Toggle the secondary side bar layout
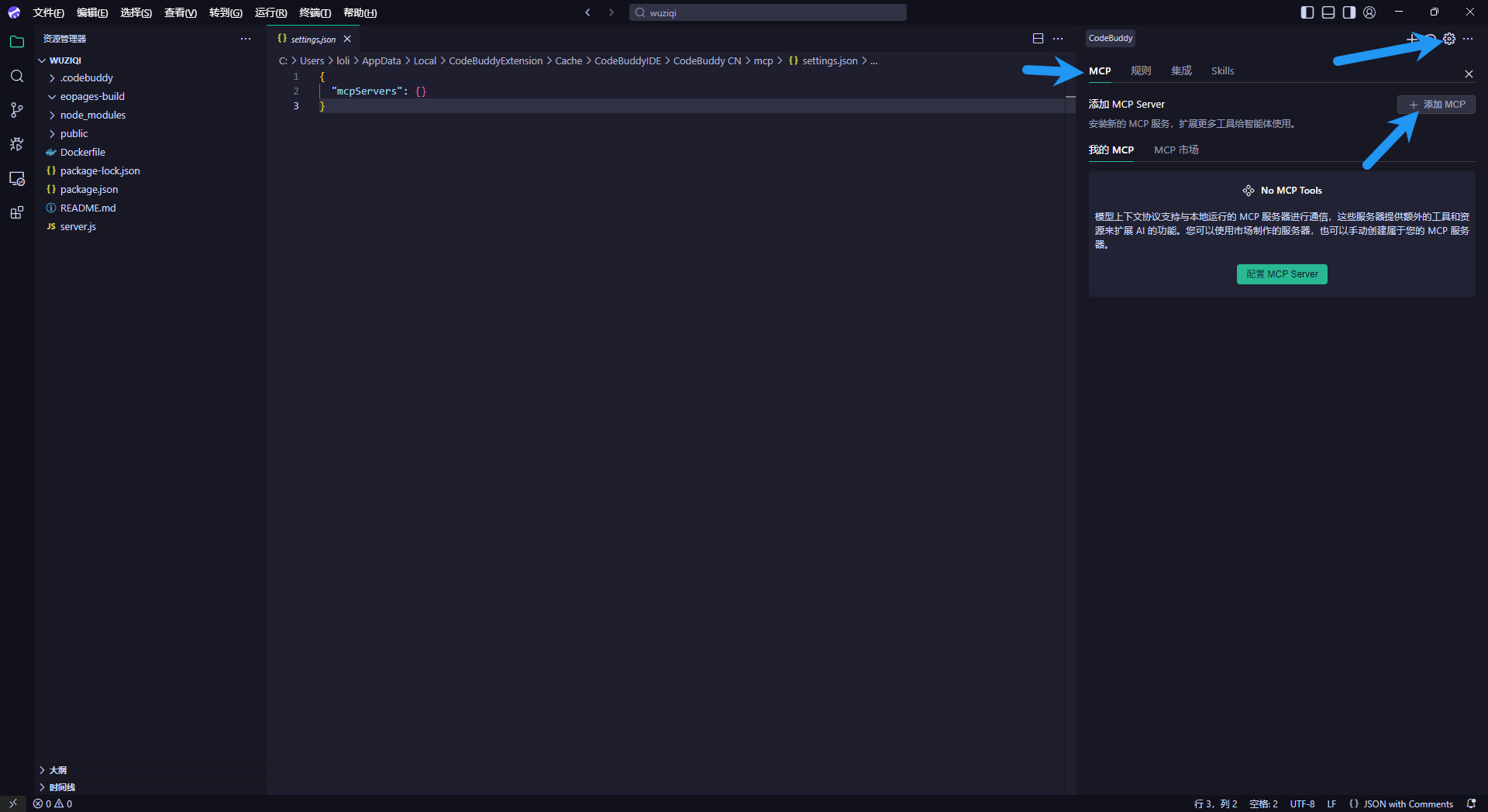 pos(1348,12)
